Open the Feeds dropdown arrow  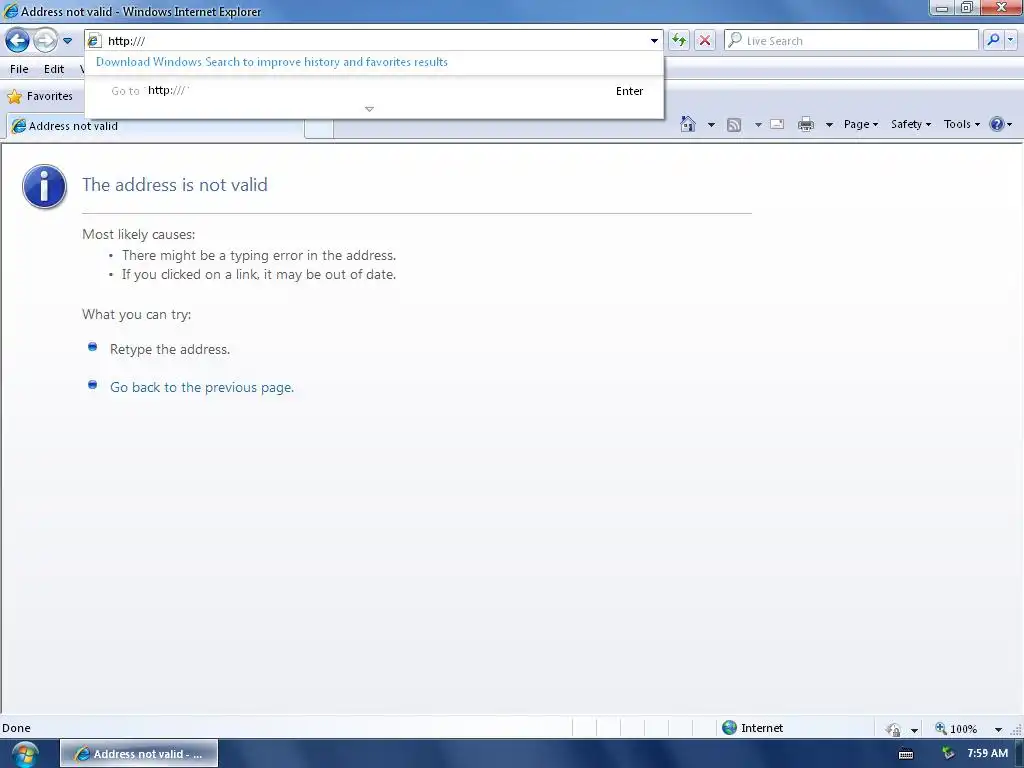tap(758, 124)
